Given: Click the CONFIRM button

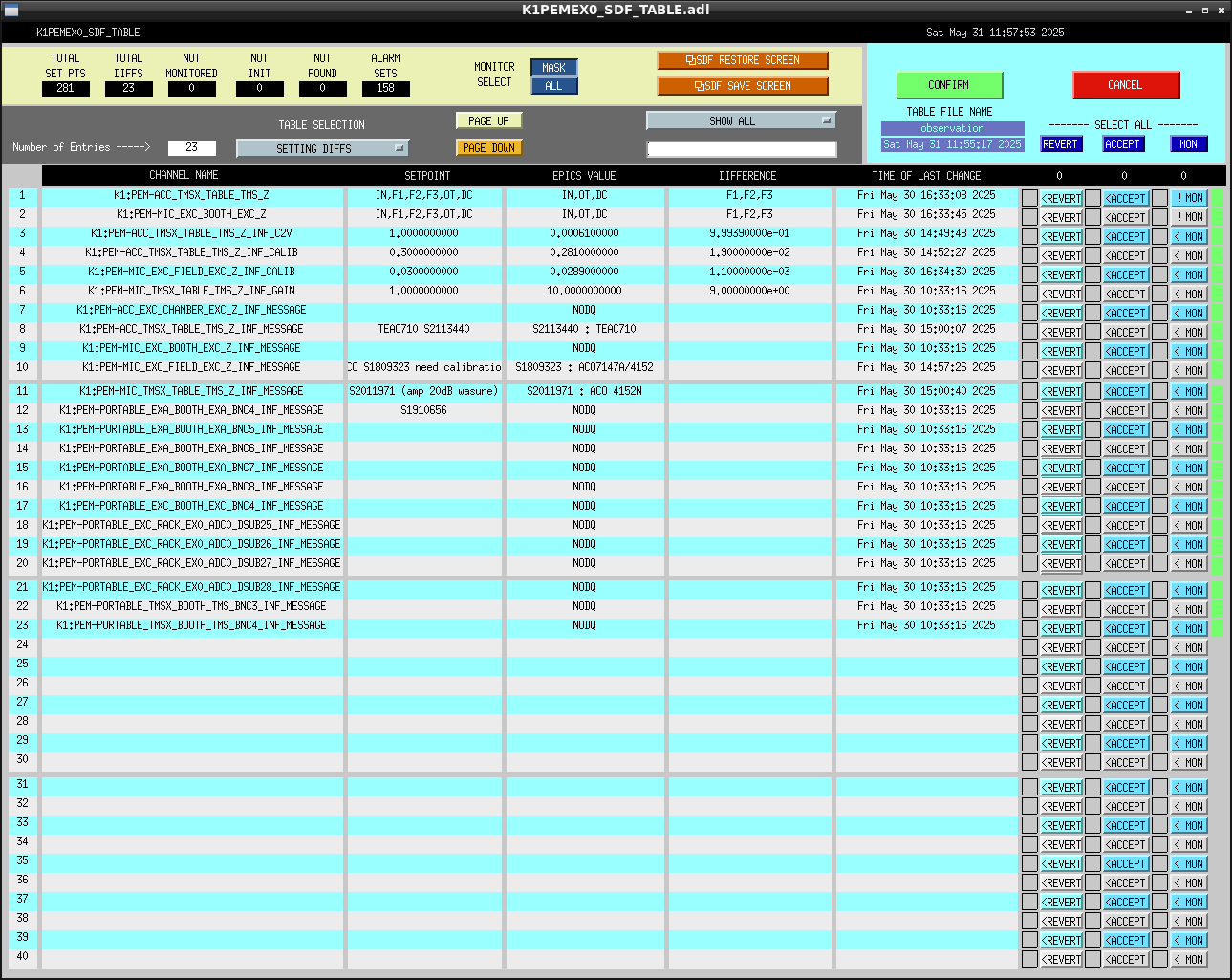Looking at the screenshot, I should point(949,85).
